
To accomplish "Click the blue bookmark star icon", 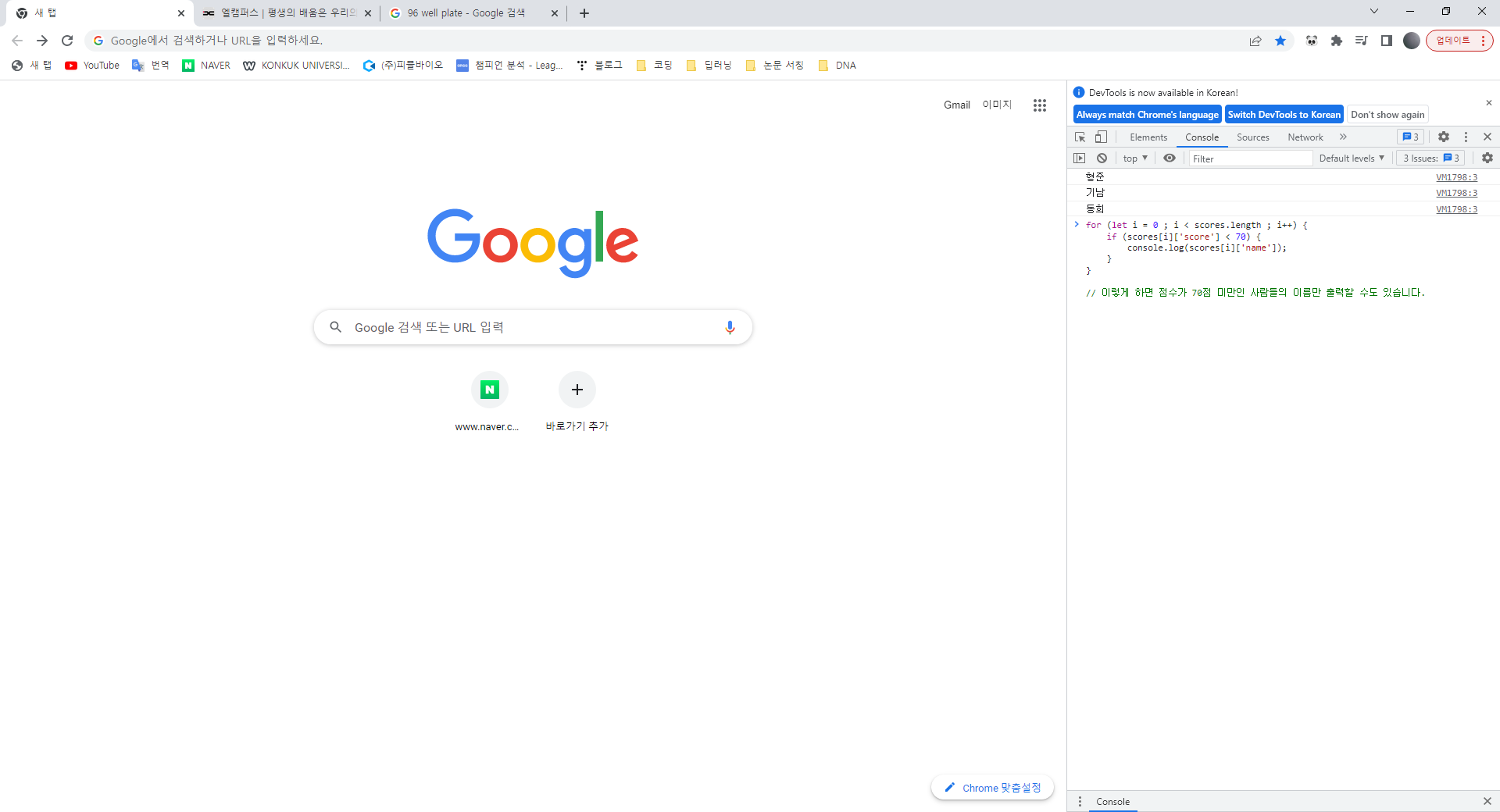I will (1280, 41).
